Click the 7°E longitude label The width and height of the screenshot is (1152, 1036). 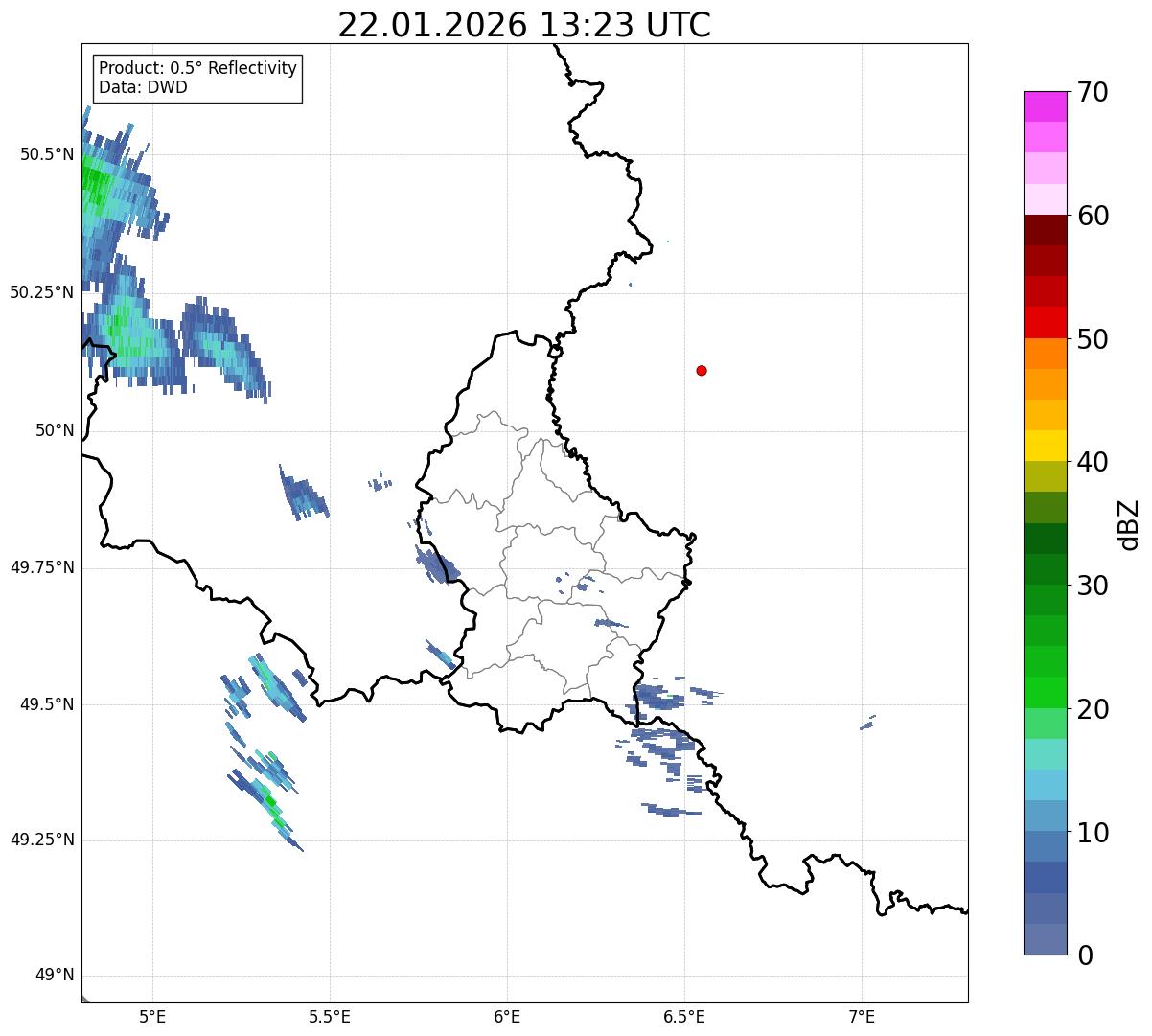[x=862, y=1017]
